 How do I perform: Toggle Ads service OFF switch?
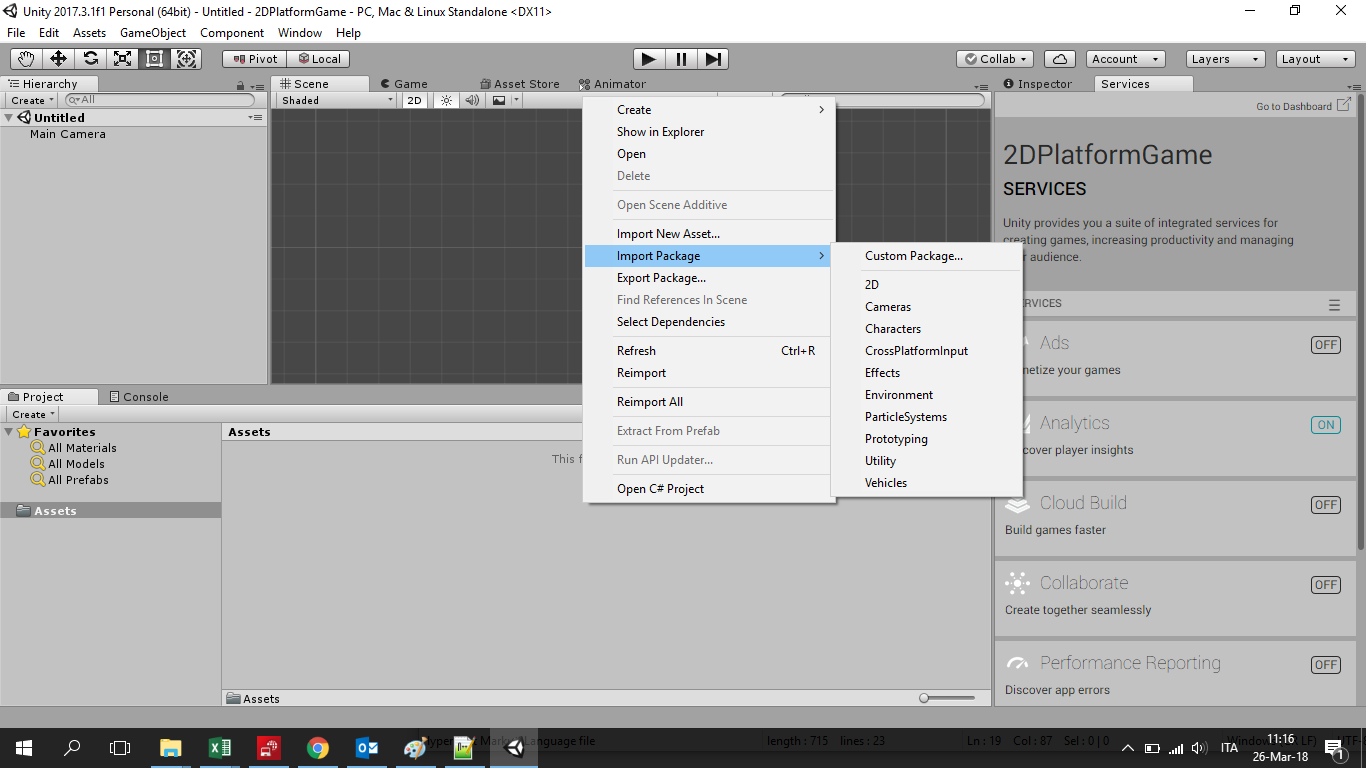pos(1325,345)
